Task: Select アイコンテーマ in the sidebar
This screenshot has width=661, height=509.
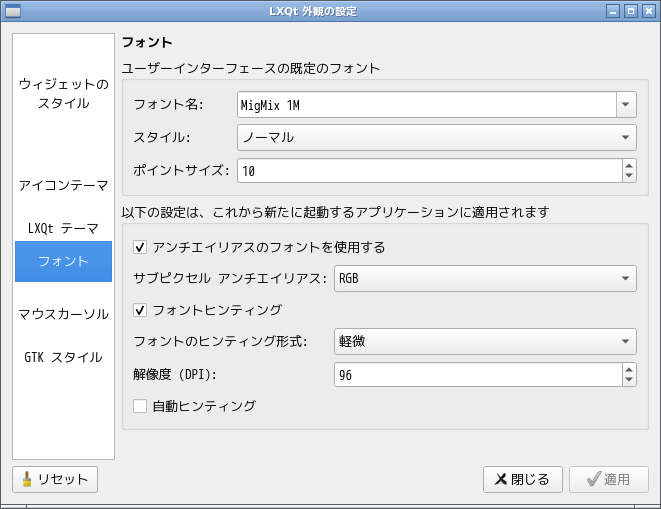Action: click(63, 185)
